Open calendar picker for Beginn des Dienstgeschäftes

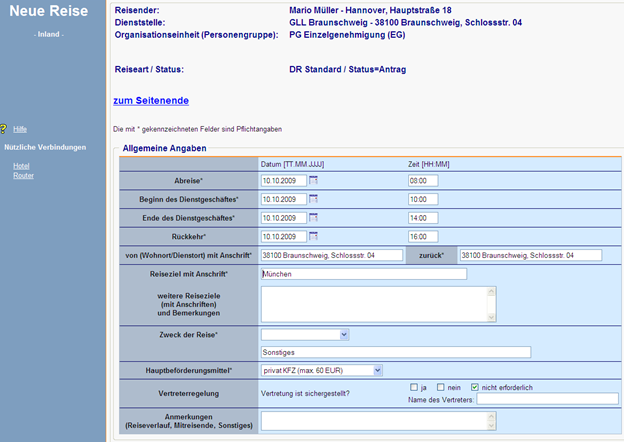[314, 199]
